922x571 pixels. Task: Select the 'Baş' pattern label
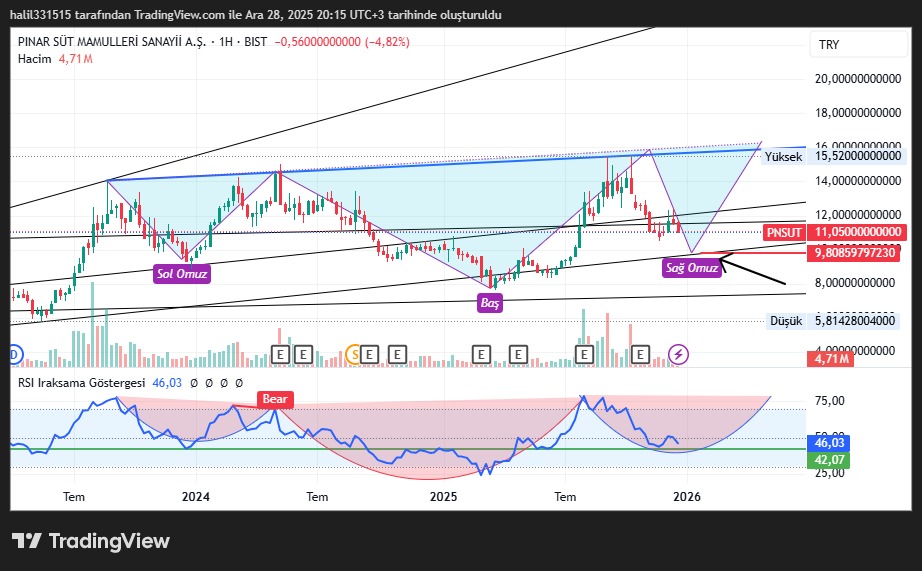tap(490, 303)
